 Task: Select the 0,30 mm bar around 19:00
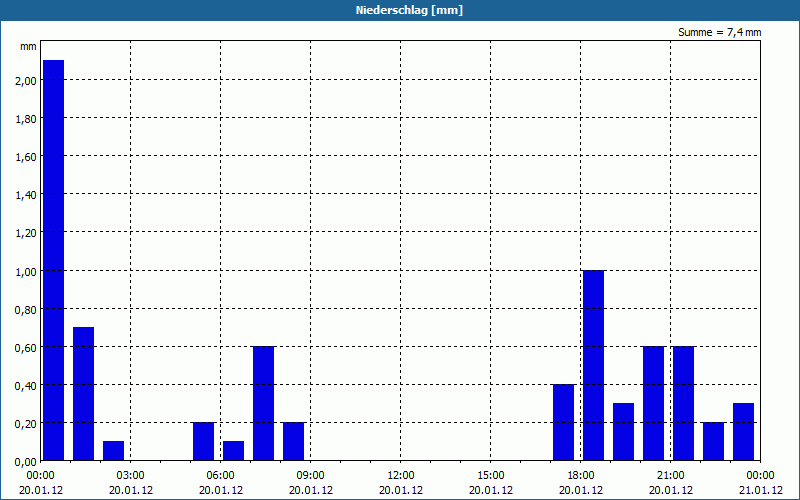623,432
